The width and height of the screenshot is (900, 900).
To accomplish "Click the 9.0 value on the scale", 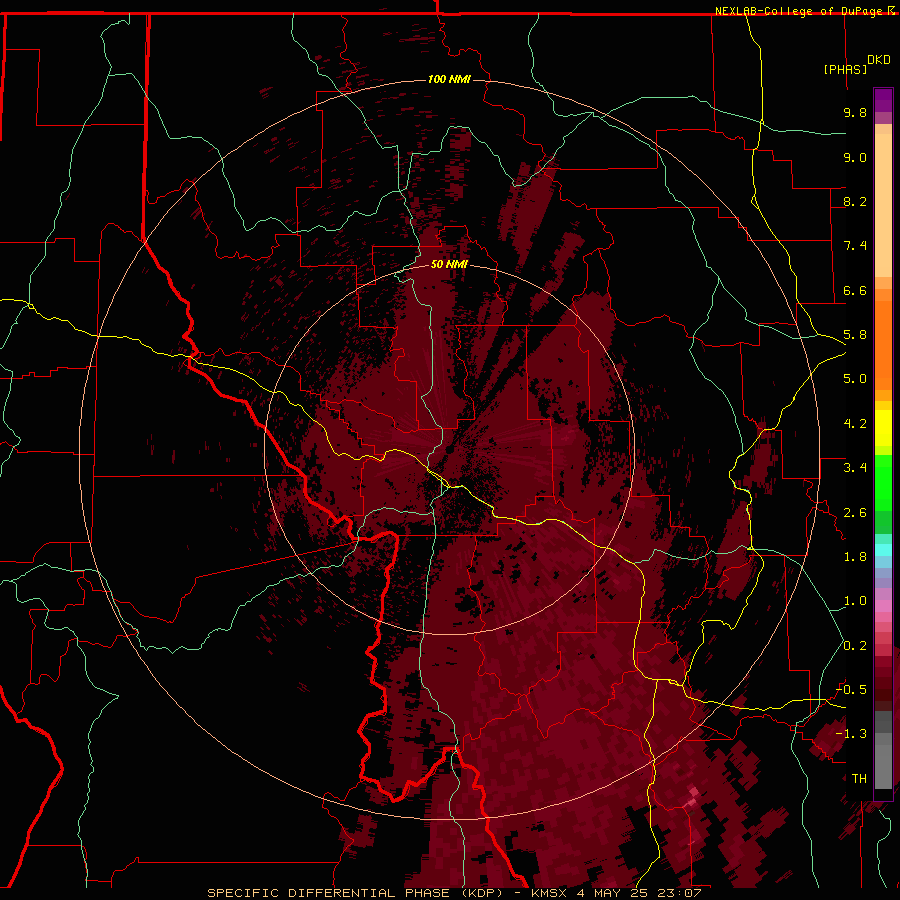I will 855,157.
